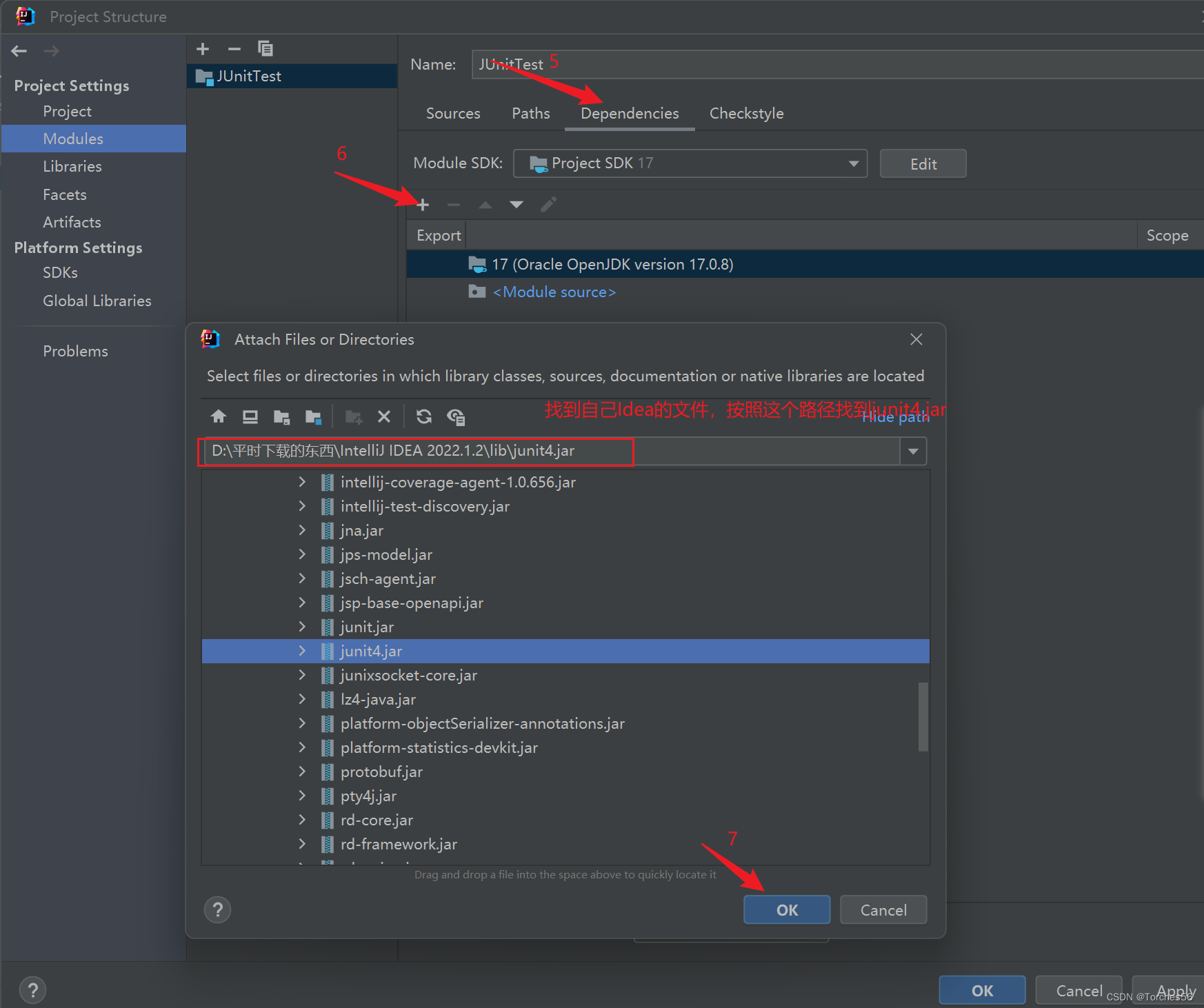Expand lz4-java.jar tree node
This screenshot has height=1008, width=1204.
tap(302, 699)
